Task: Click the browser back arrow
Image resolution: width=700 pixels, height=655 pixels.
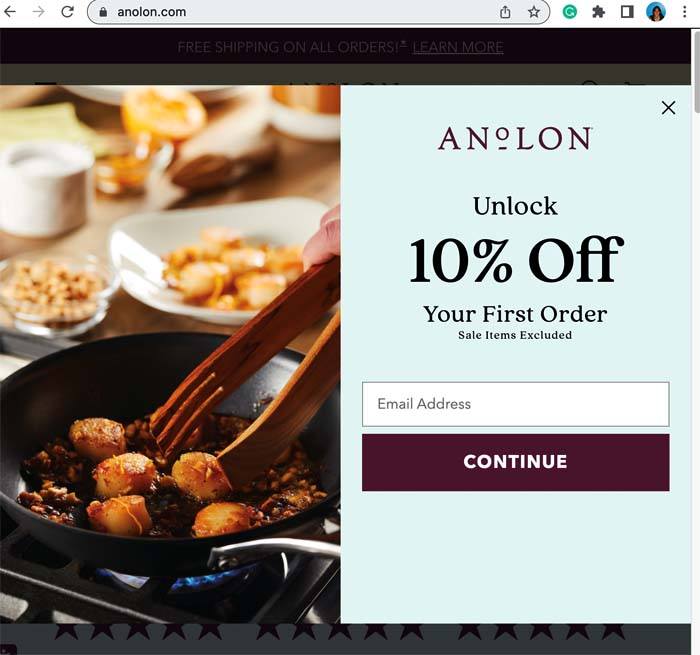Action: click(x=9, y=12)
